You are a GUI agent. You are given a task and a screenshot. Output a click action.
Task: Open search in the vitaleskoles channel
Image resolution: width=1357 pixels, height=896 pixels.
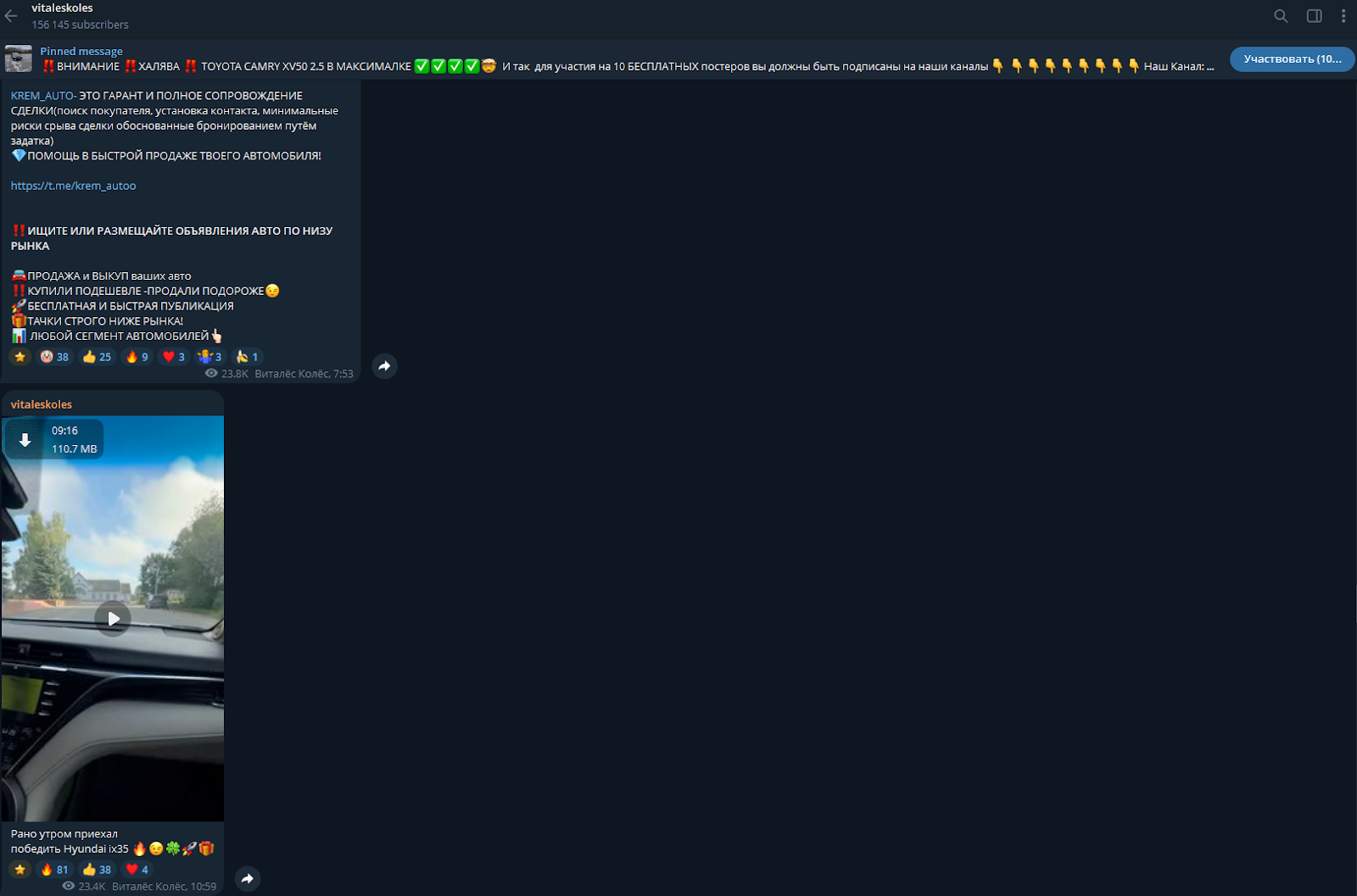(1281, 16)
